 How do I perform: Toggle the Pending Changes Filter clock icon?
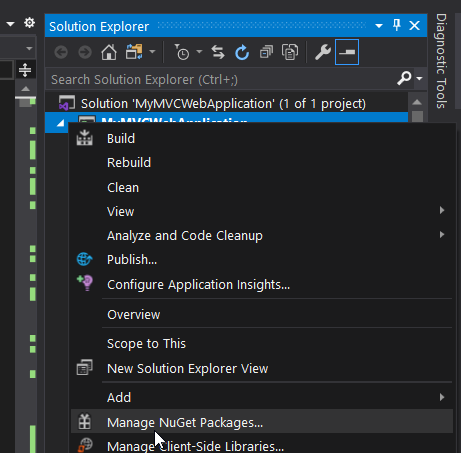pos(182,52)
